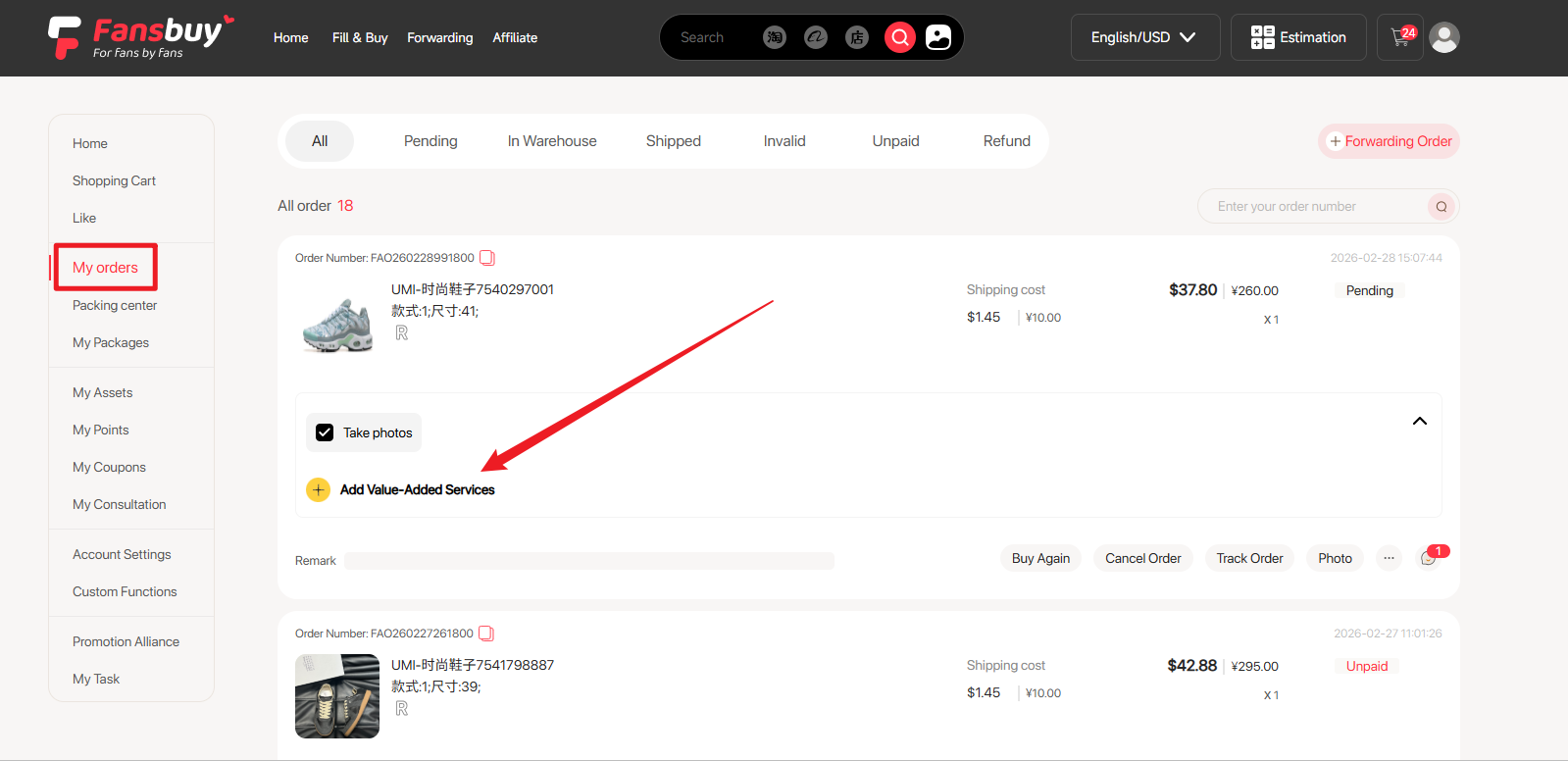Click the order number search magnifier icon

pos(1442,206)
